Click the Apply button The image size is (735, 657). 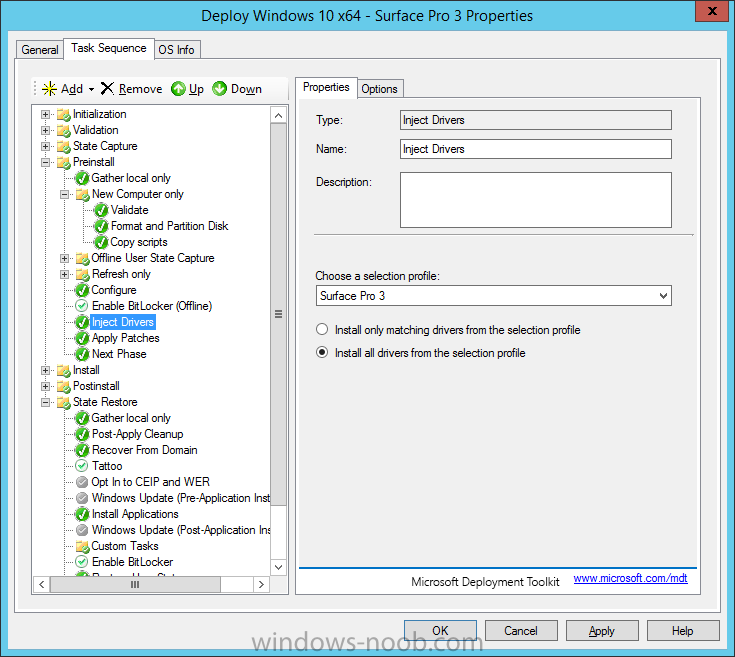tap(602, 630)
